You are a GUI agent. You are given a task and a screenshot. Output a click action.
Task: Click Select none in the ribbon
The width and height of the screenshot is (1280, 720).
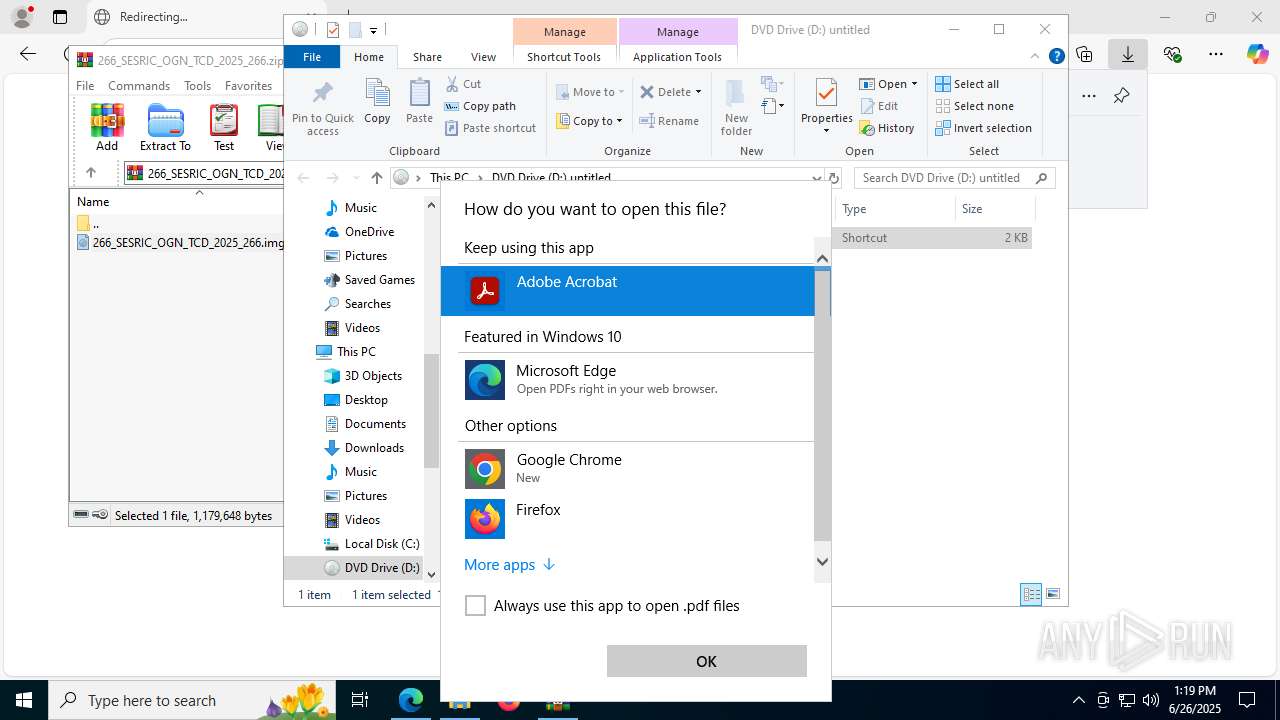[x=974, y=106]
